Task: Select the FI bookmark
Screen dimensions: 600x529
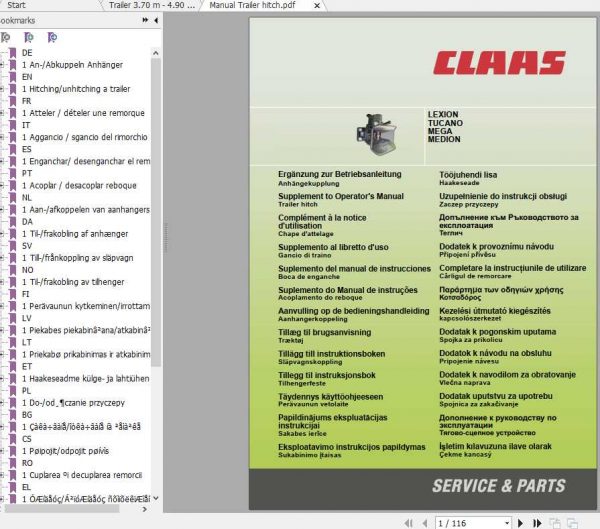Action: point(25,294)
